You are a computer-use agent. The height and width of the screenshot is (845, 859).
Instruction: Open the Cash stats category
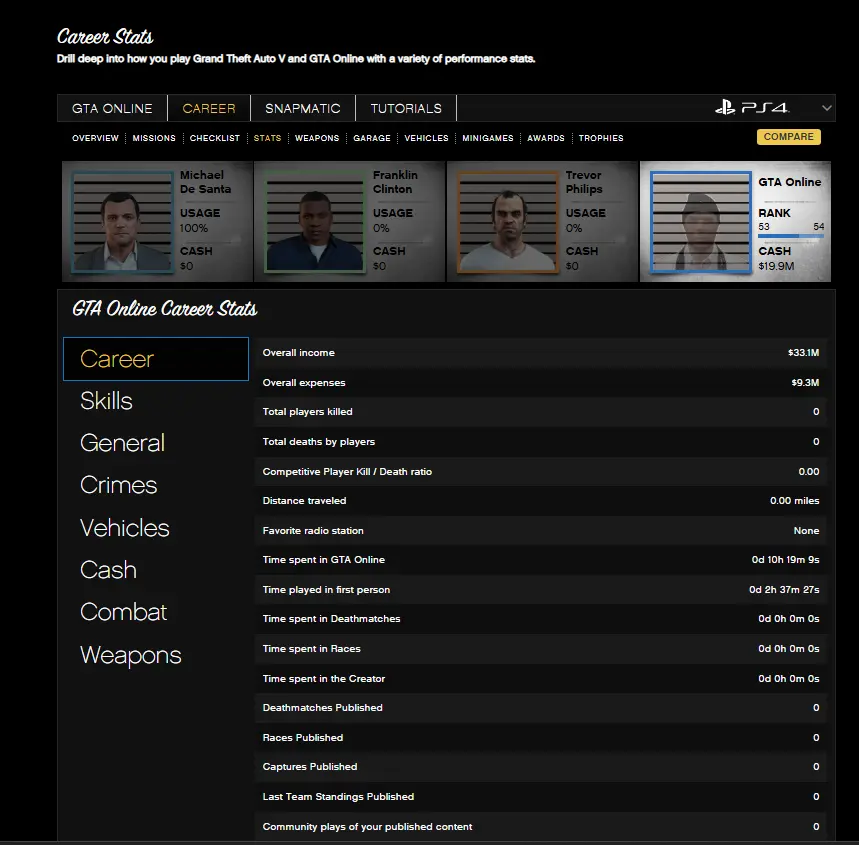108,570
